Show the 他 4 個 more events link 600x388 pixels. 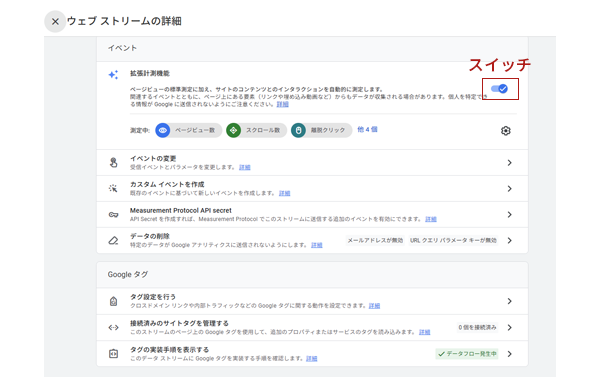[367, 129]
